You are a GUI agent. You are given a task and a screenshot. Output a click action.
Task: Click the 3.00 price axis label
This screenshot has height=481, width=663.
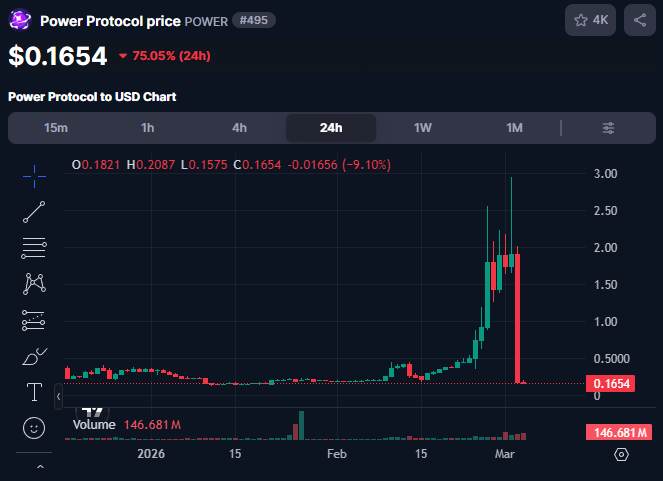pos(605,174)
